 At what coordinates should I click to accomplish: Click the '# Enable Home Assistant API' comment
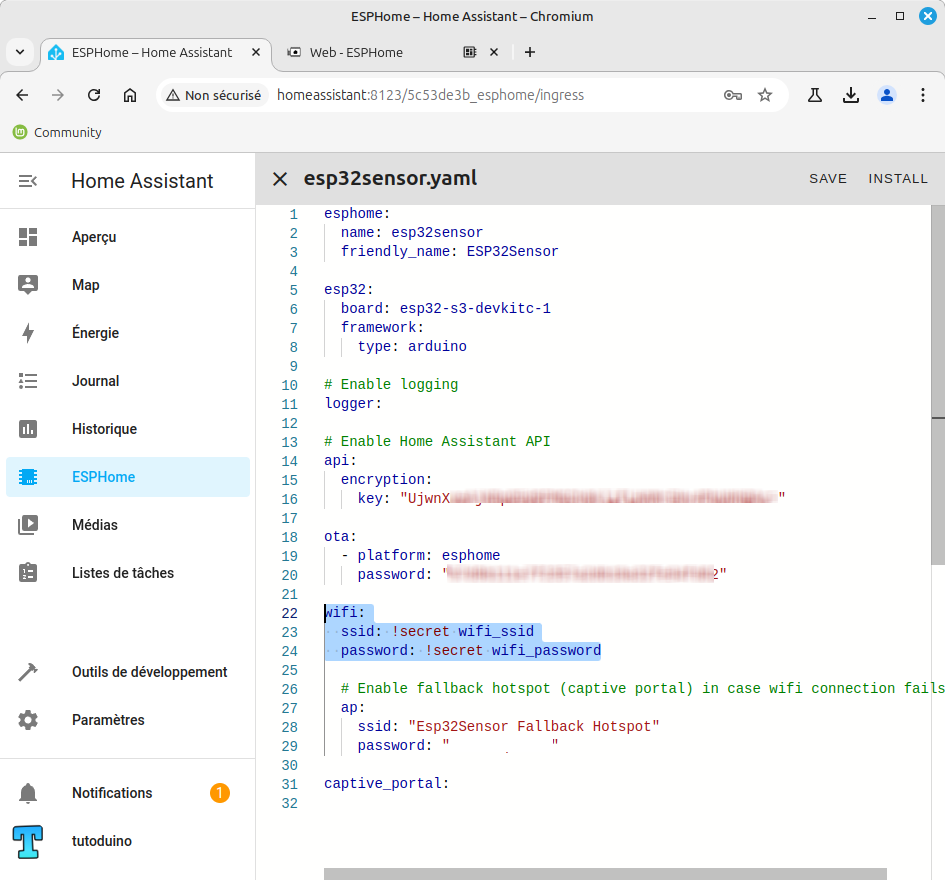(x=437, y=441)
